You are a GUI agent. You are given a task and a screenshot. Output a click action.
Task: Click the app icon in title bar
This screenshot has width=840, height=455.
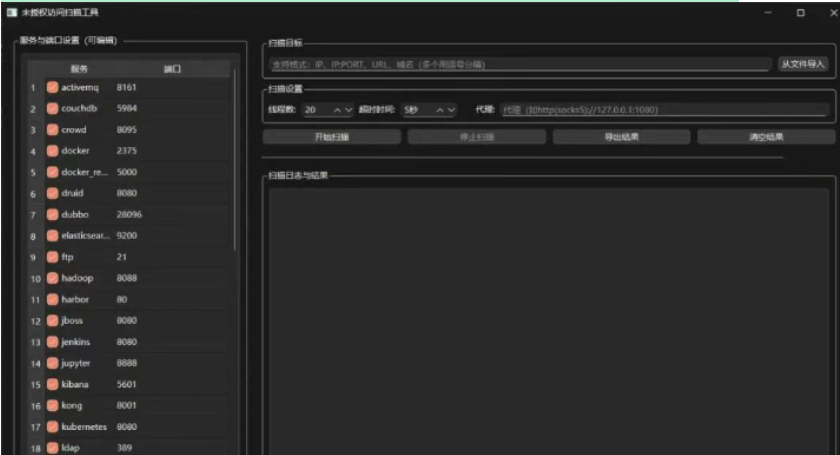pyautogui.click(x=12, y=12)
